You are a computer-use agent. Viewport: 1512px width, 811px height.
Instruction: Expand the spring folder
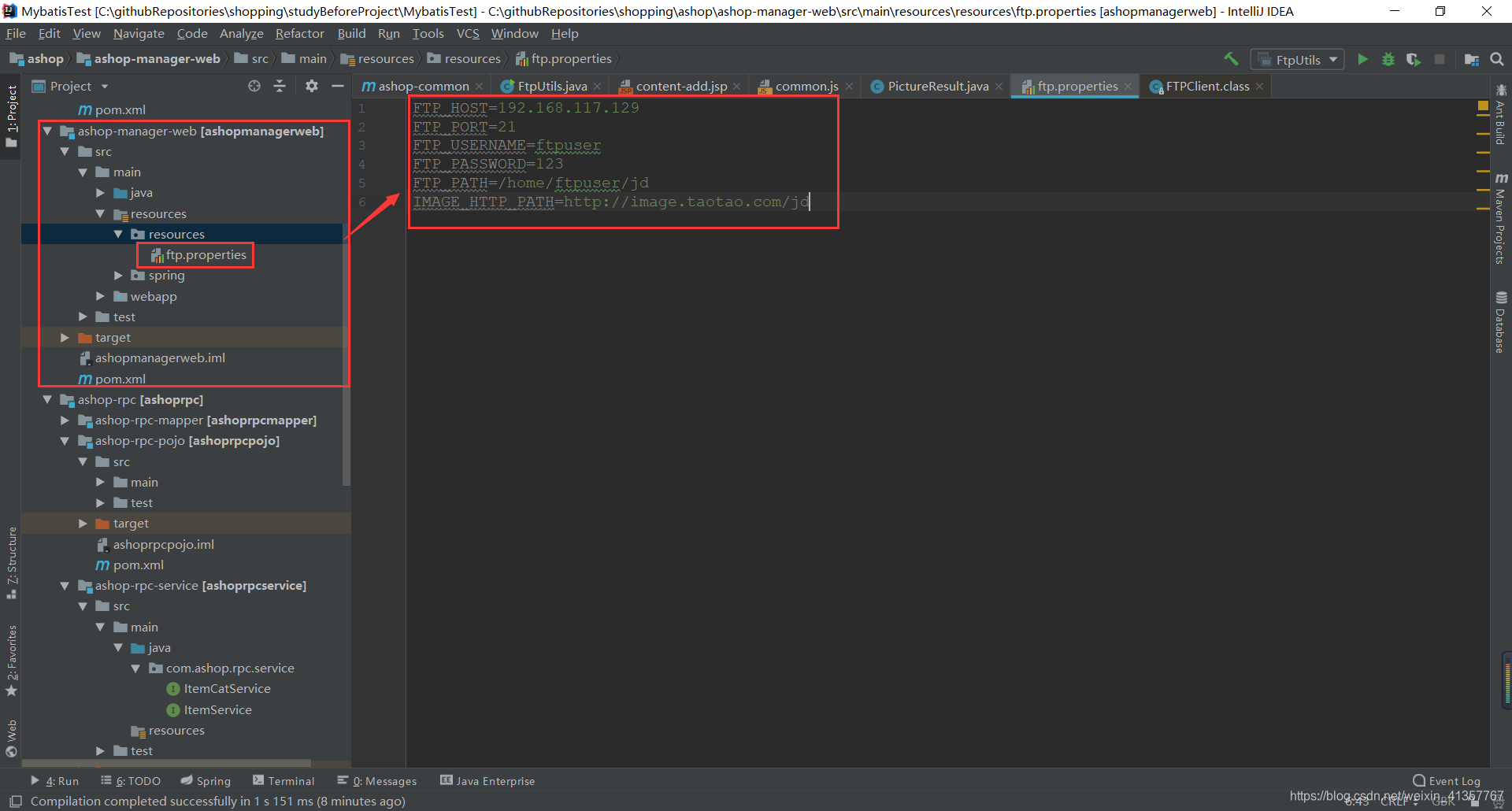(x=118, y=275)
